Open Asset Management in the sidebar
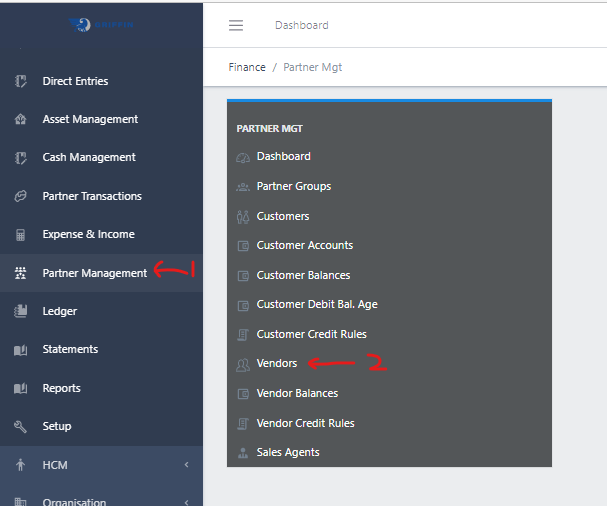 click(x=90, y=119)
